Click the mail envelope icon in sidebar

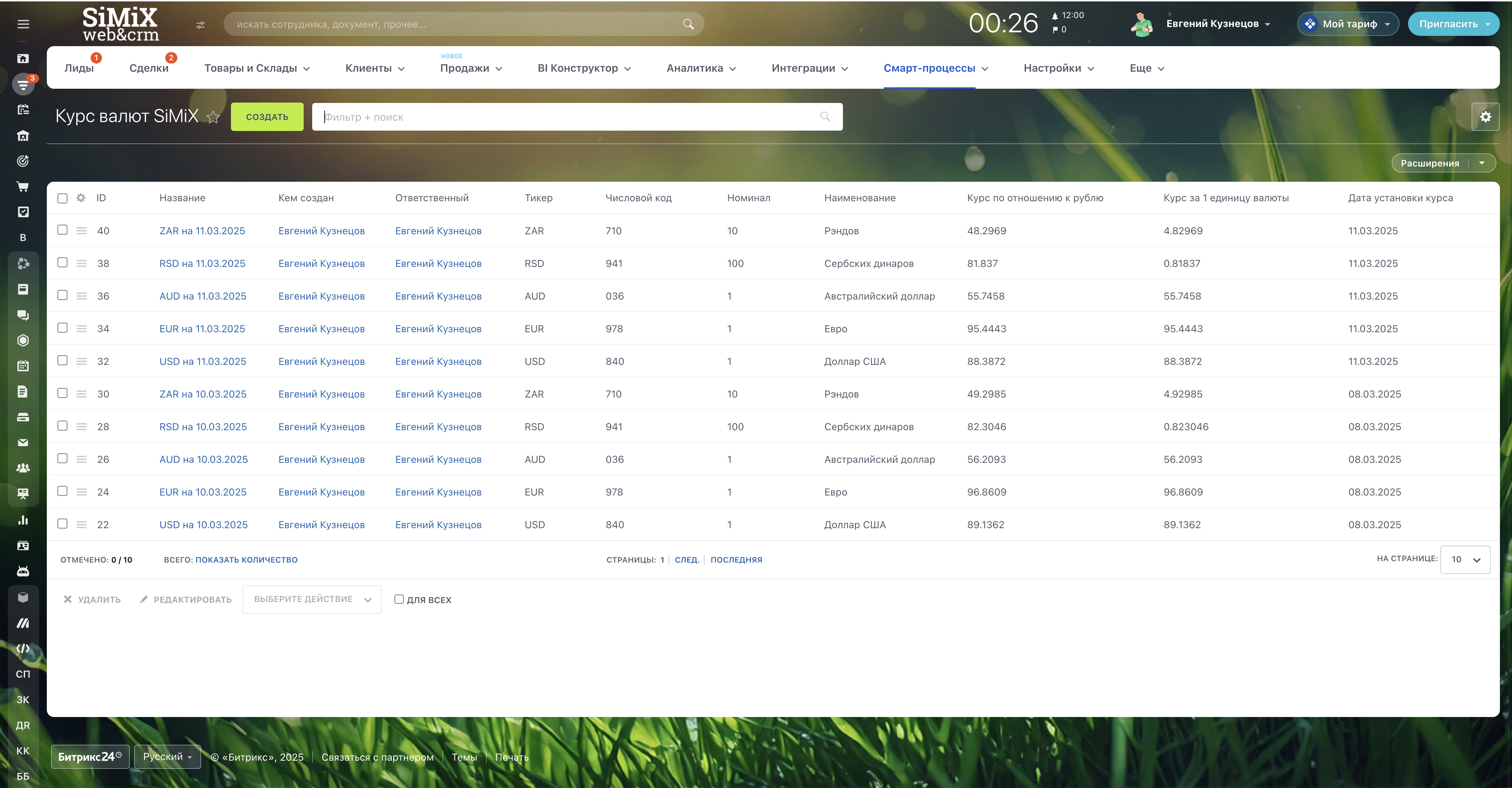(x=23, y=443)
